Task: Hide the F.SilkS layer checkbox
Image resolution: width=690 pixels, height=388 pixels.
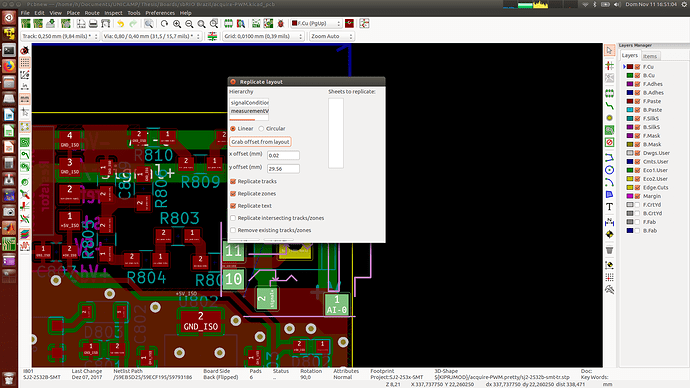Action: (x=637, y=118)
